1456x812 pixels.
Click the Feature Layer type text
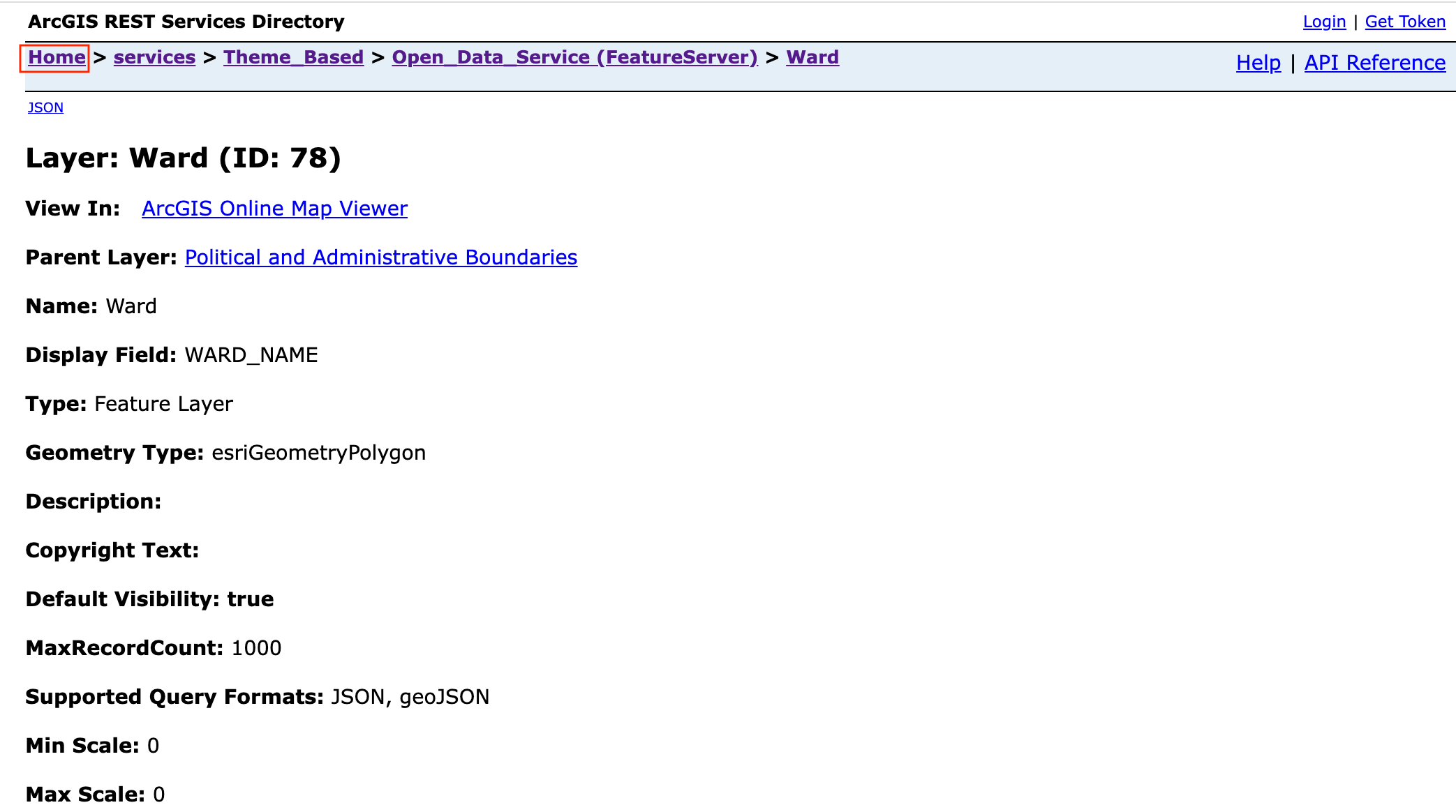[x=163, y=404]
